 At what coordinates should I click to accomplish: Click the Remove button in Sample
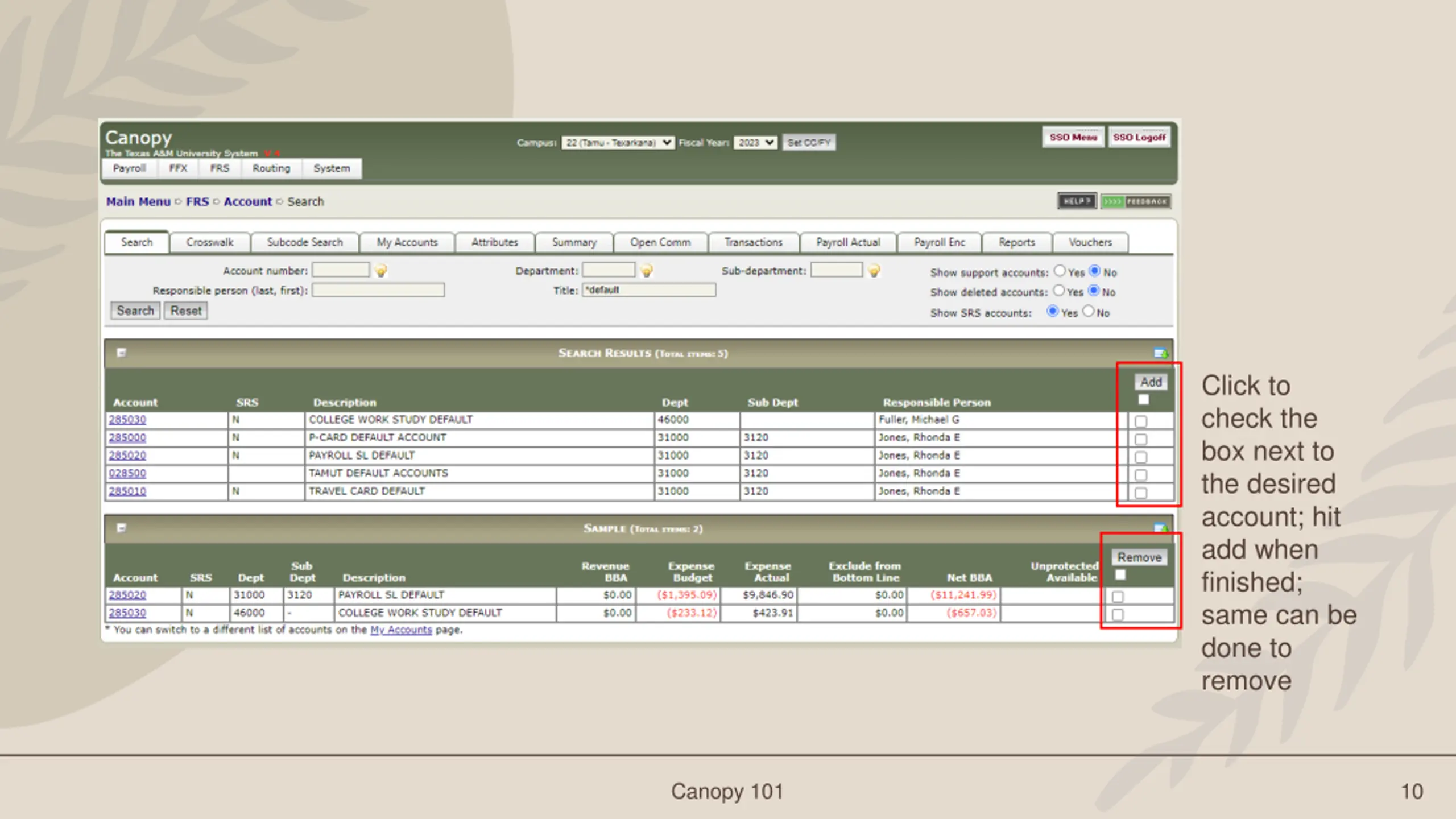[x=1139, y=557]
